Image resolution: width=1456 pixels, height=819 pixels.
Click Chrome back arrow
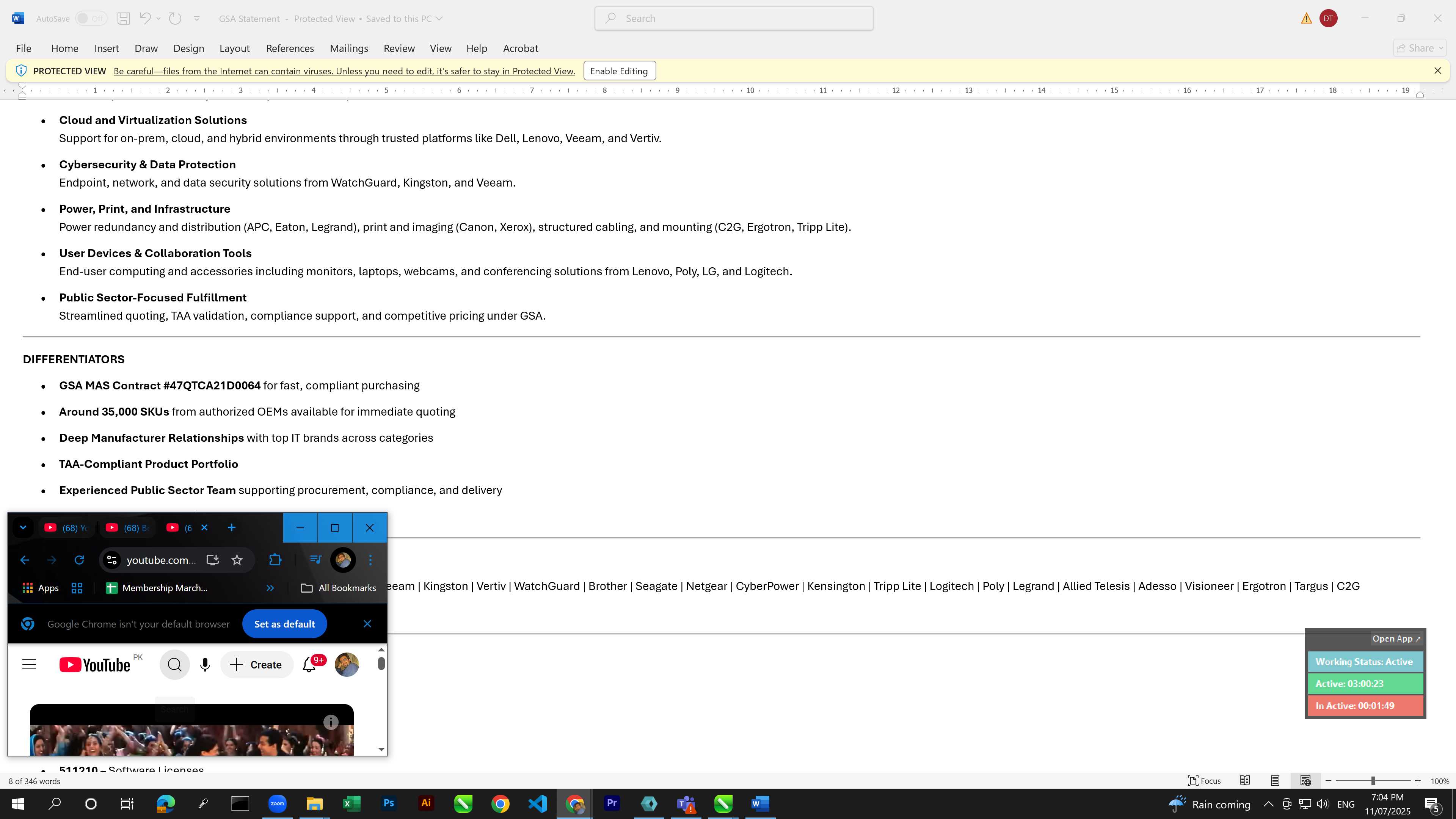24,560
